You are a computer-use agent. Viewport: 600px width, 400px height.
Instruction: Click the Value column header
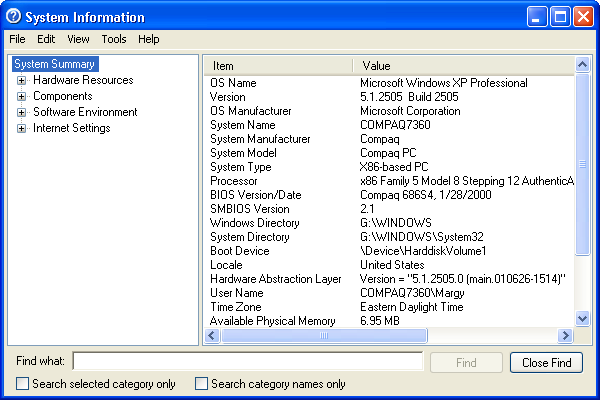click(465, 65)
